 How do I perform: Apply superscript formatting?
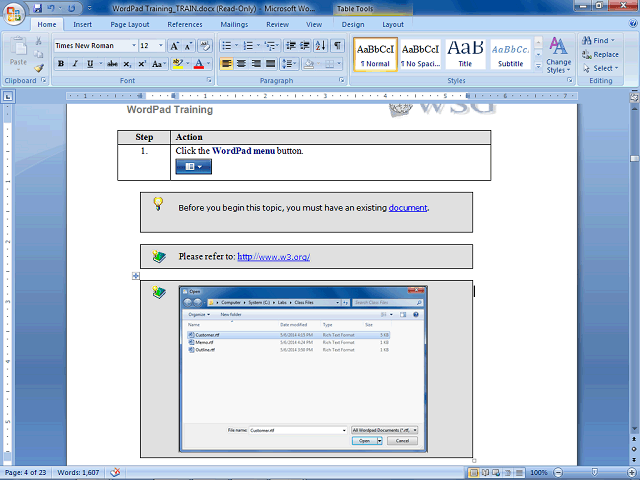click(142, 64)
